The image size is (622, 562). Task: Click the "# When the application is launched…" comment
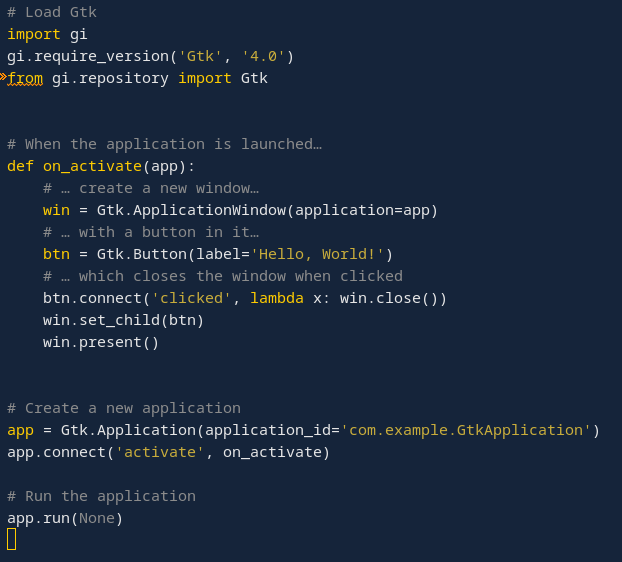[164, 144]
